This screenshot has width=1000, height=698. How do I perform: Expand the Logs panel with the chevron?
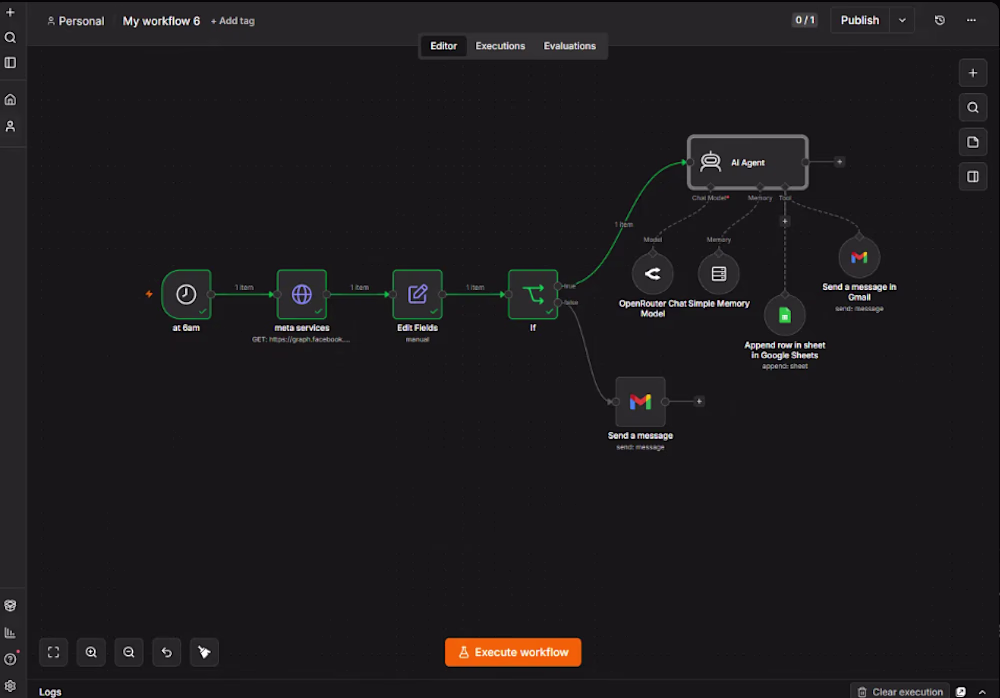tap(982, 692)
